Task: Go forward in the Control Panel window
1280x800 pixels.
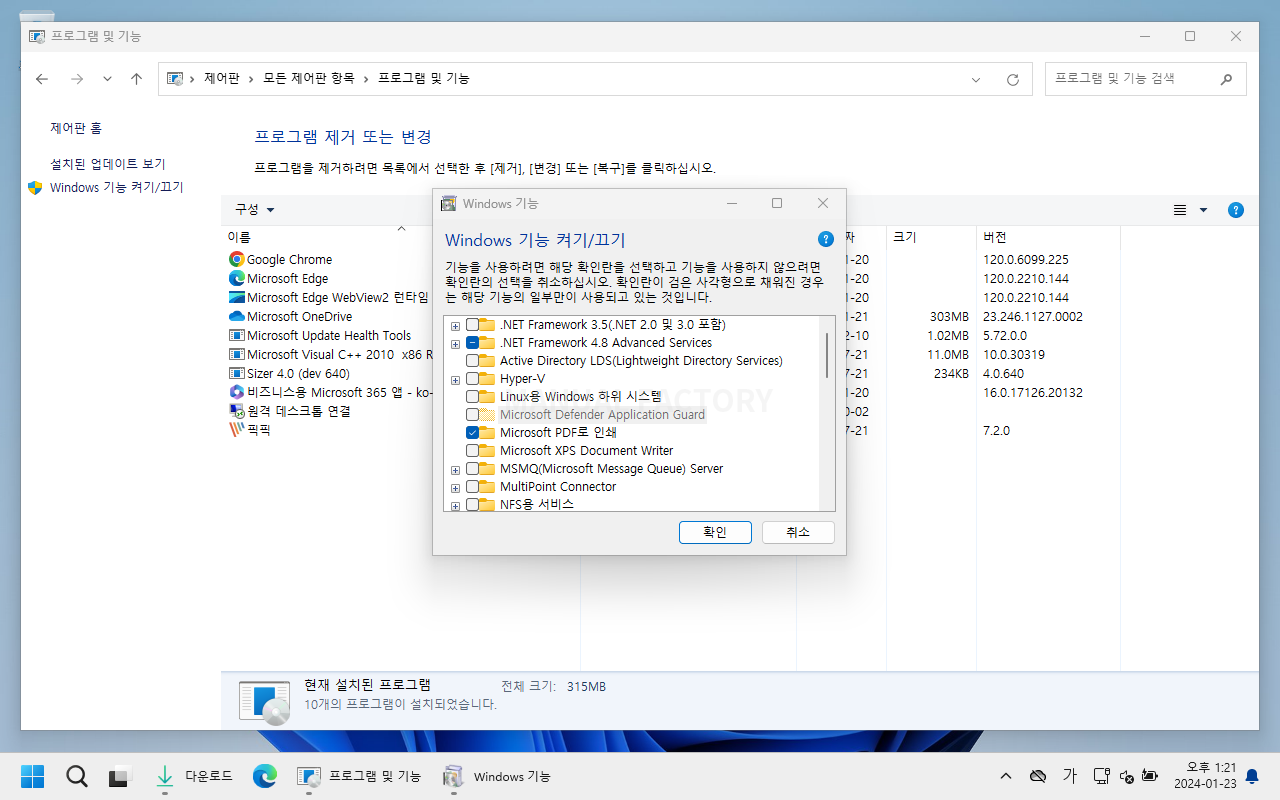Action: coord(76,79)
